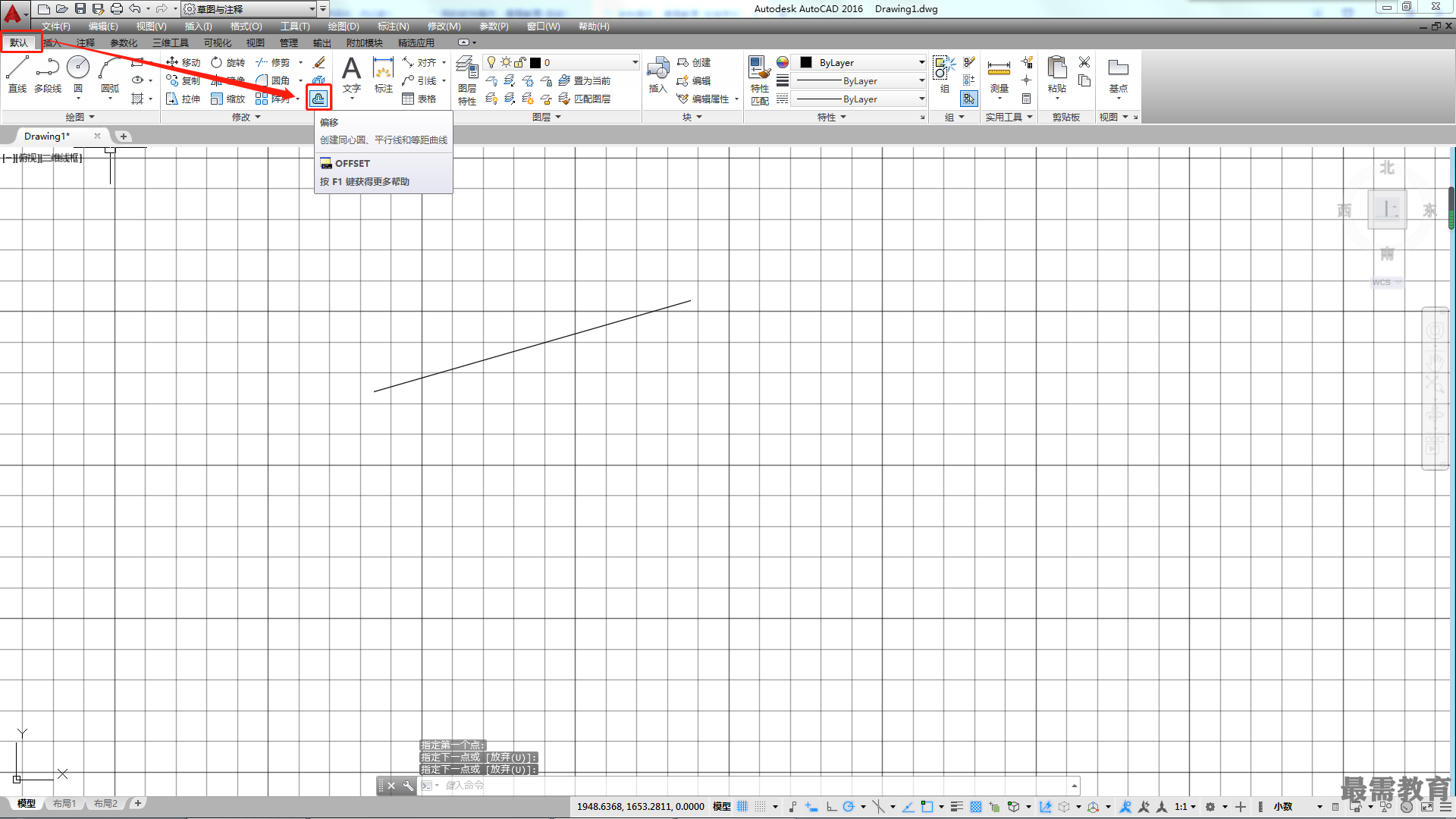The image size is (1456, 819).
Task: Open the workspace dropdown 草图与注释
Action: (x=250, y=9)
